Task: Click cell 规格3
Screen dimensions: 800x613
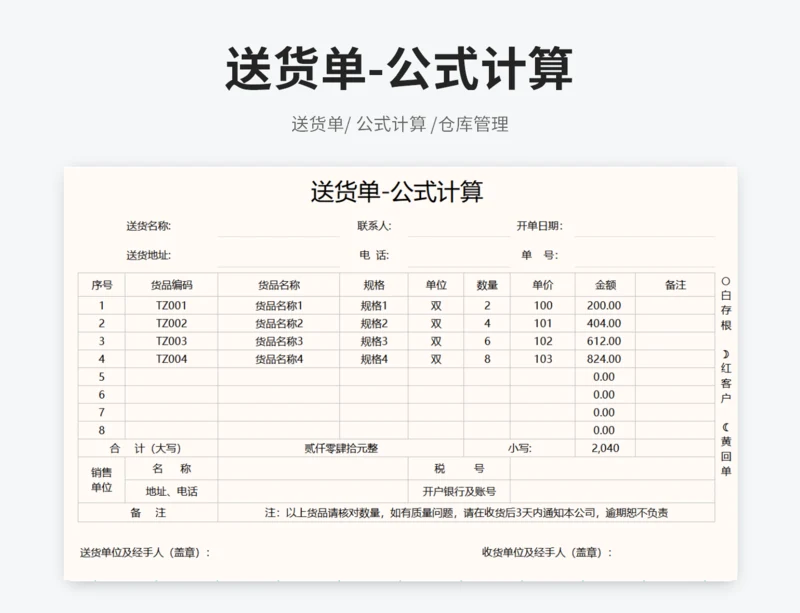Action: 374,341
